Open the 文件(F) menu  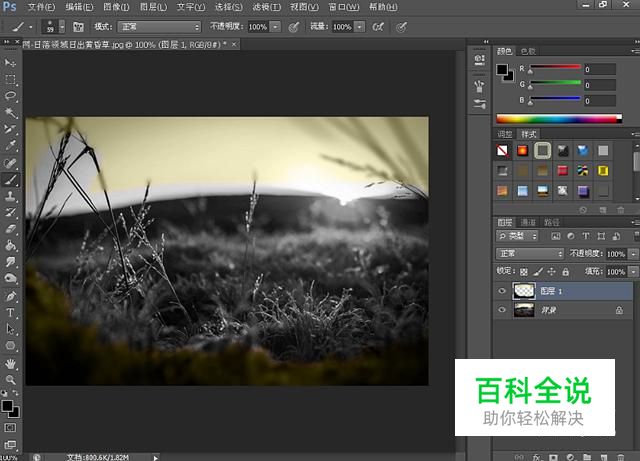41,7
